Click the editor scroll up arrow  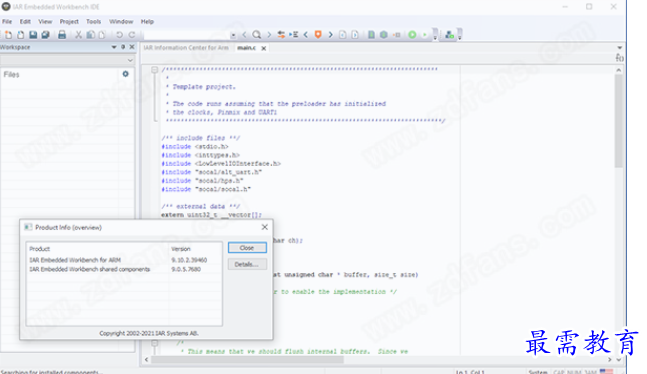(618, 70)
